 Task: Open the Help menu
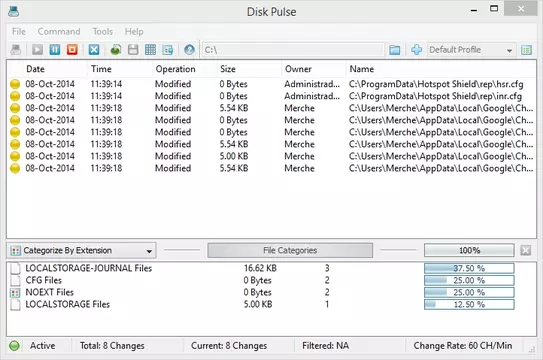[134, 32]
